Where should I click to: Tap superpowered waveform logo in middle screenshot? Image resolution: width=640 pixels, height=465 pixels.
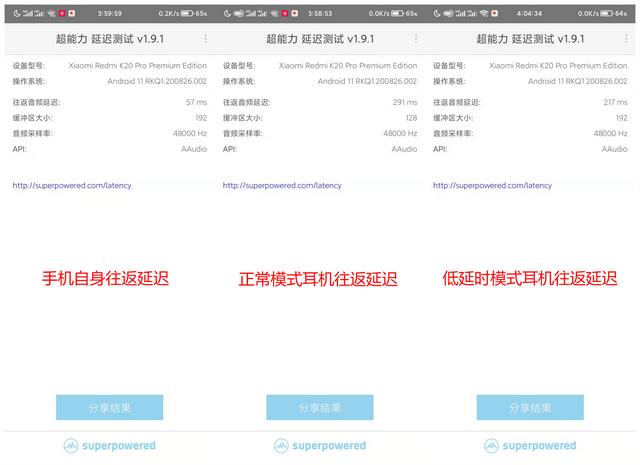point(281,445)
